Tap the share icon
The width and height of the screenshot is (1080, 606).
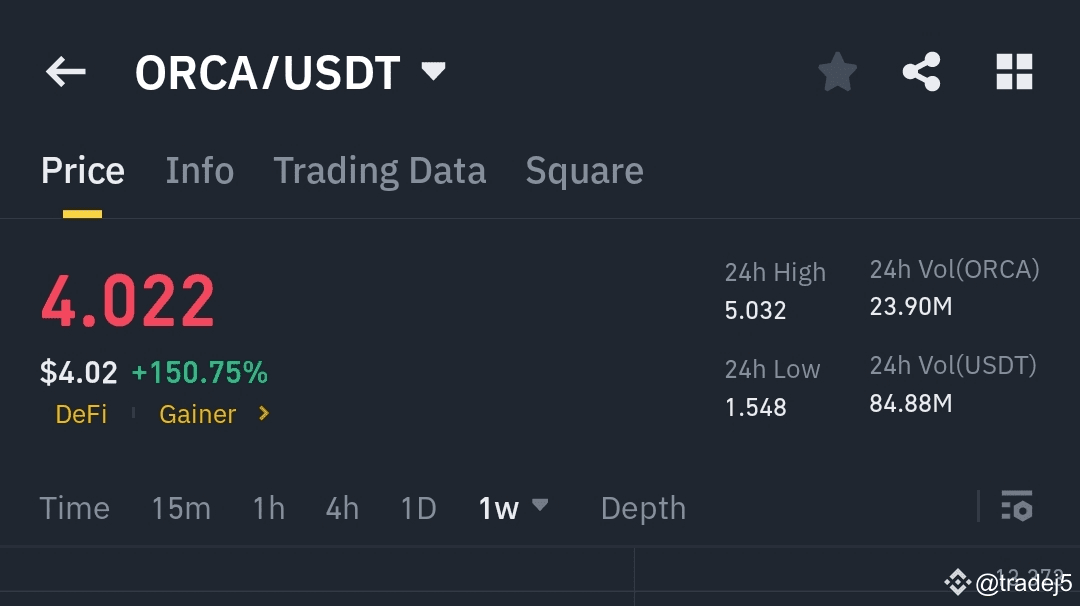click(x=921, y=72)
